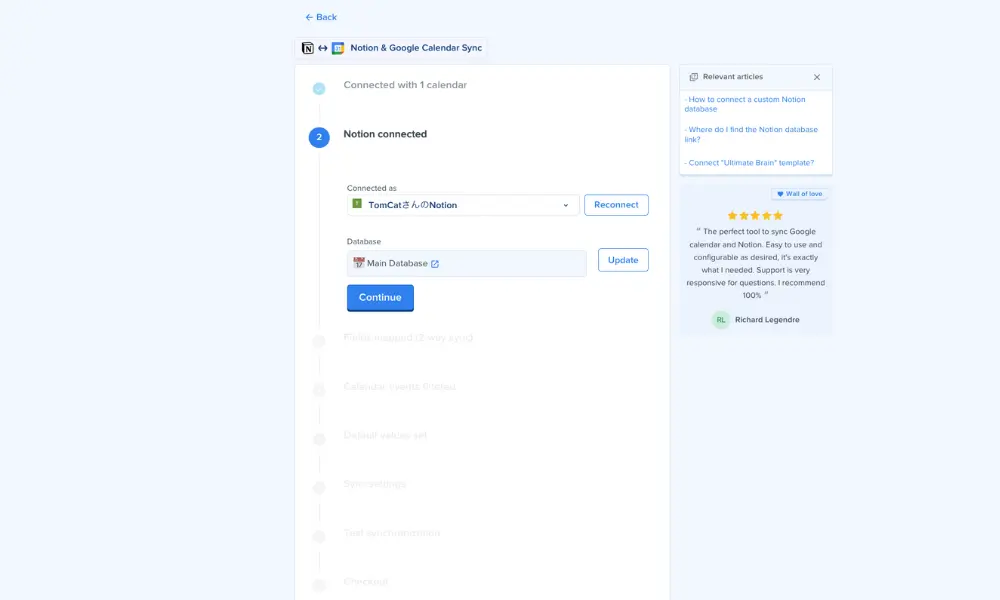Screen dimensions: 1000x600
Task: Click the Sync settings step
Action: 374,484
